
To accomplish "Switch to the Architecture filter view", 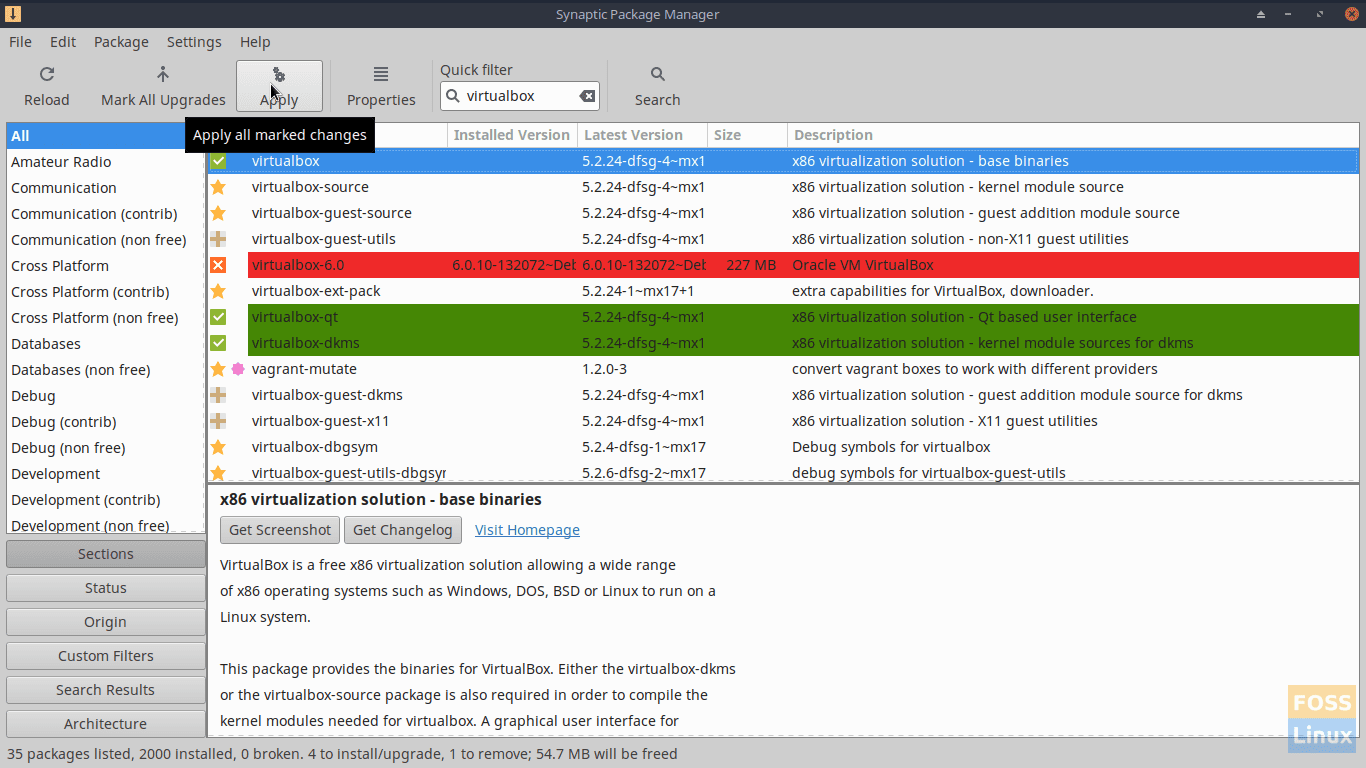I will [106, 724].
